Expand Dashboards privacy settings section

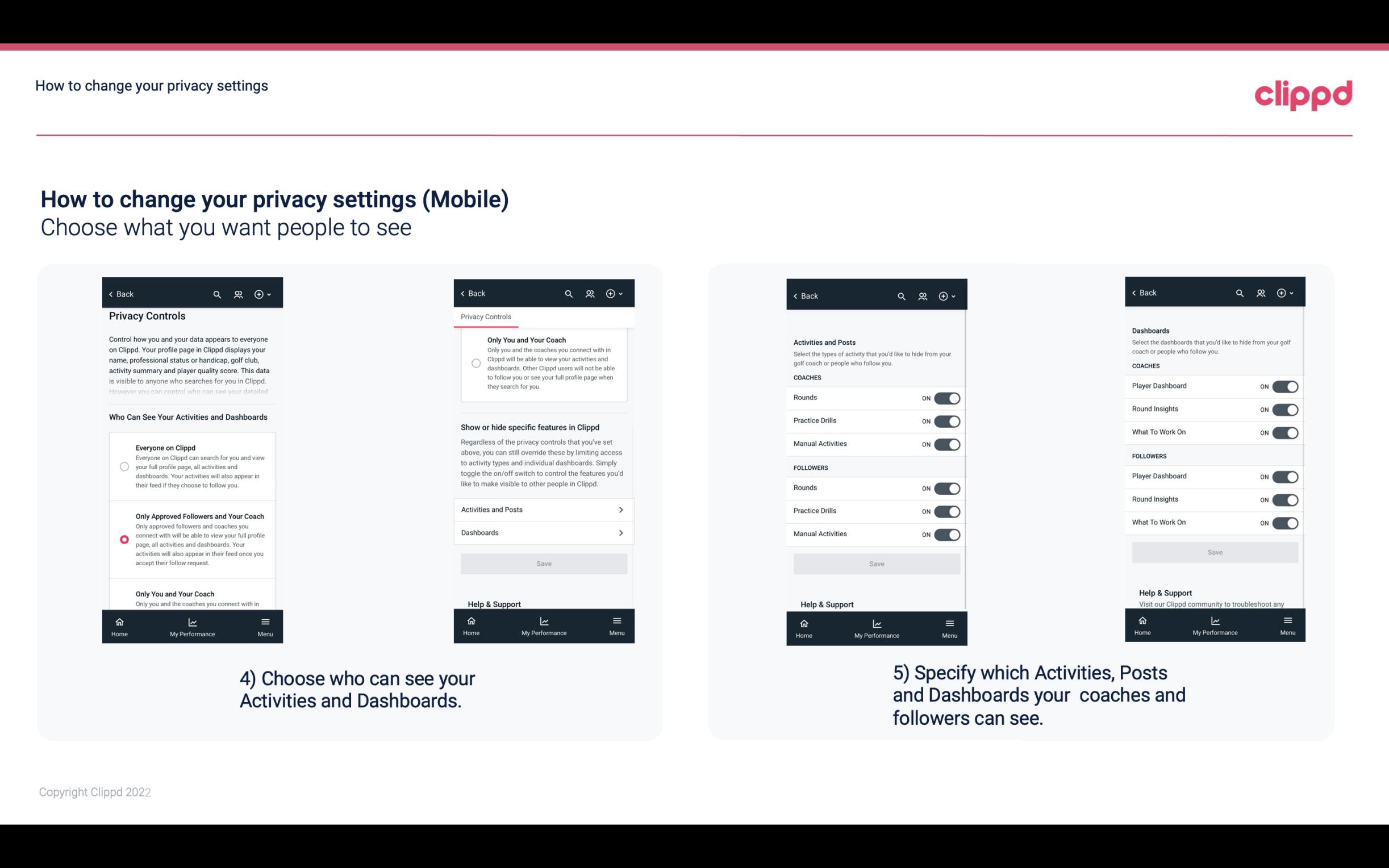tap(543, 531)
